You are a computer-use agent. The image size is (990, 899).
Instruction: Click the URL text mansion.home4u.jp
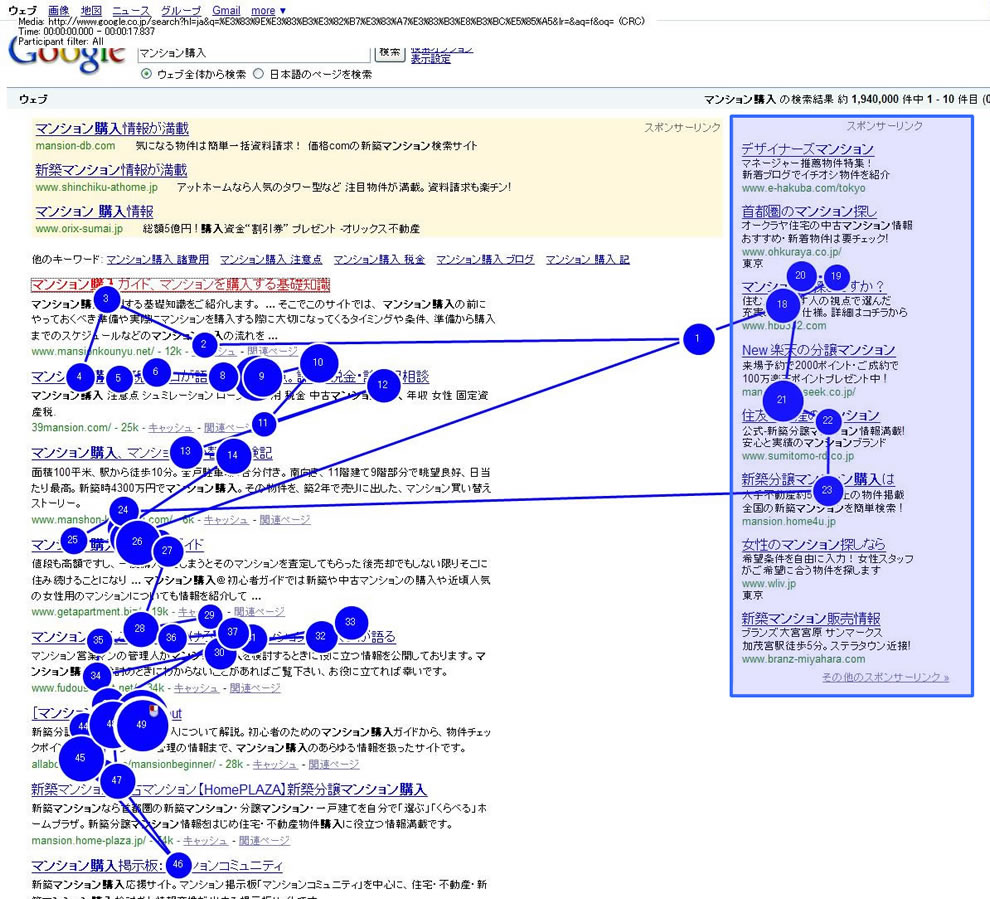(x=789, y=521)
